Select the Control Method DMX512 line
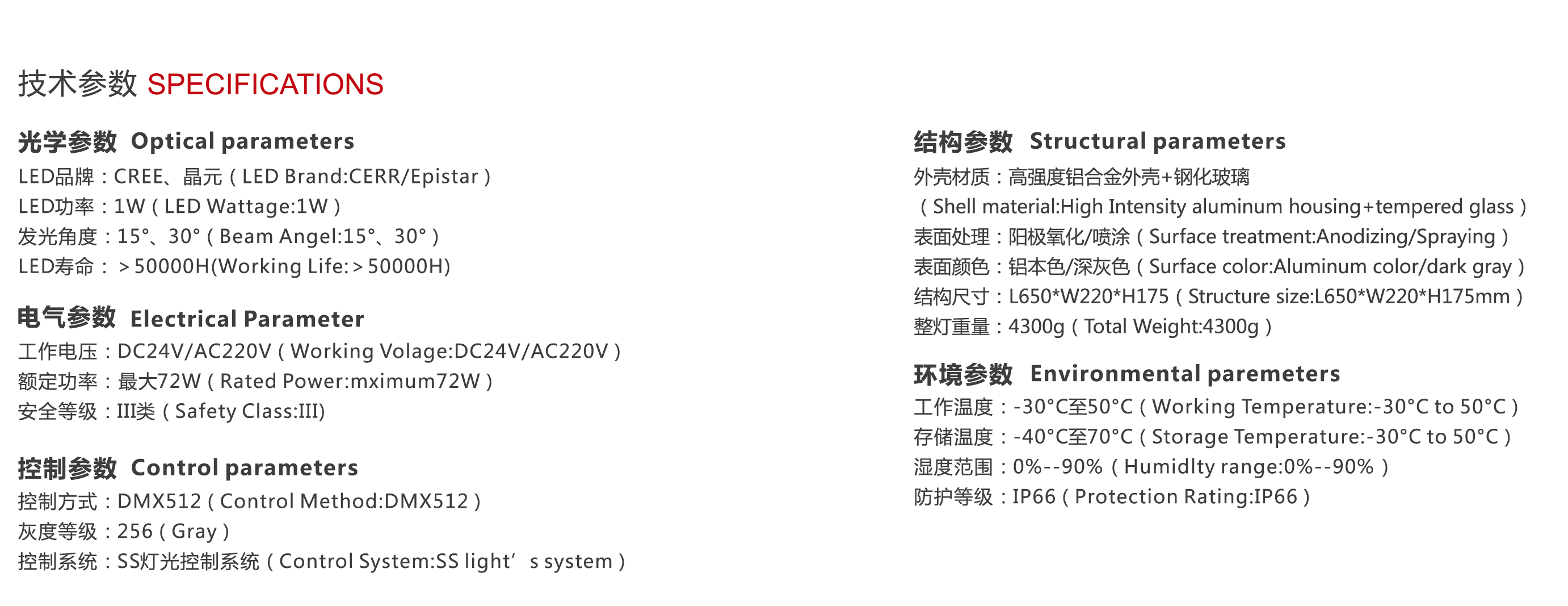The height and width of the screenshot is (606, 1568). [249, 501]
